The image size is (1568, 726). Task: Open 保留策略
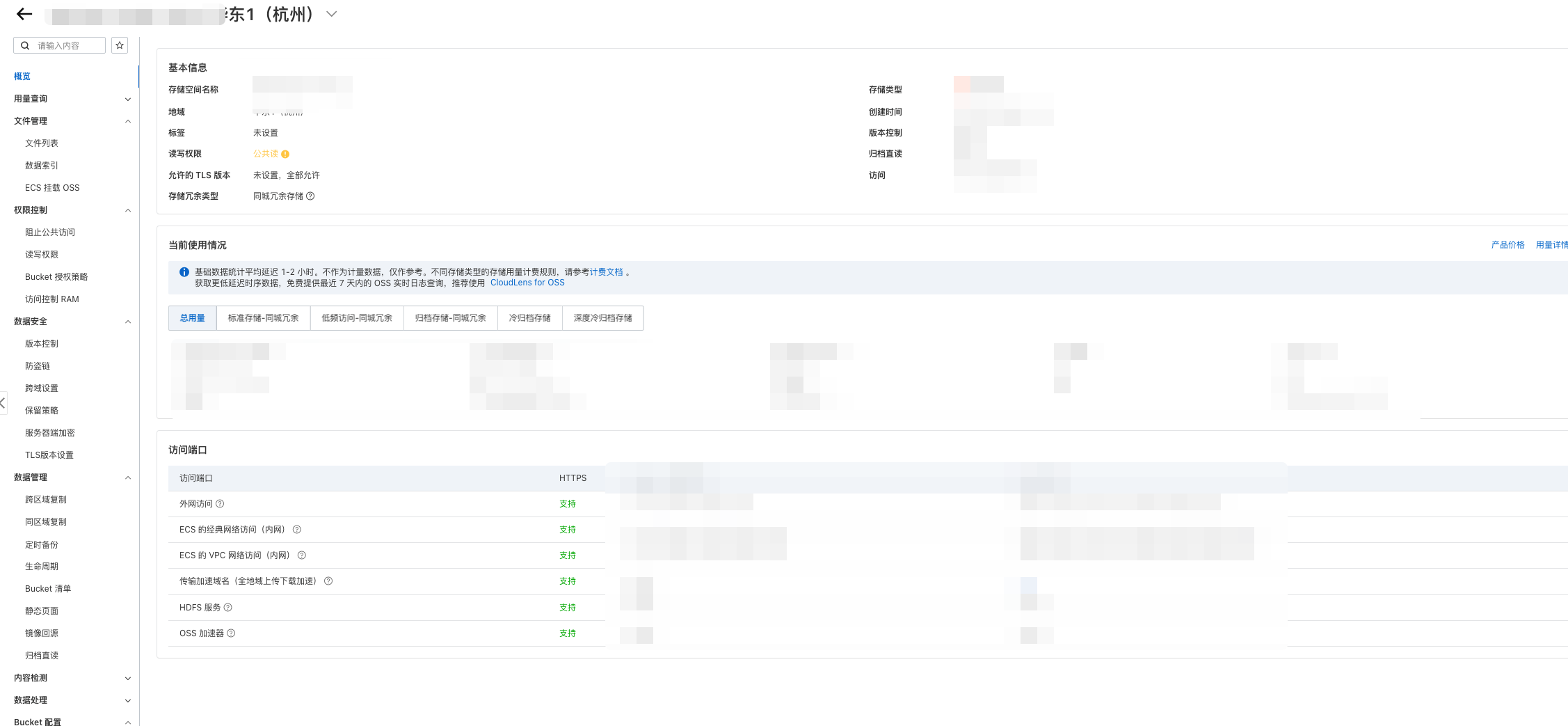pyautogui.click(x=42, y=411)
